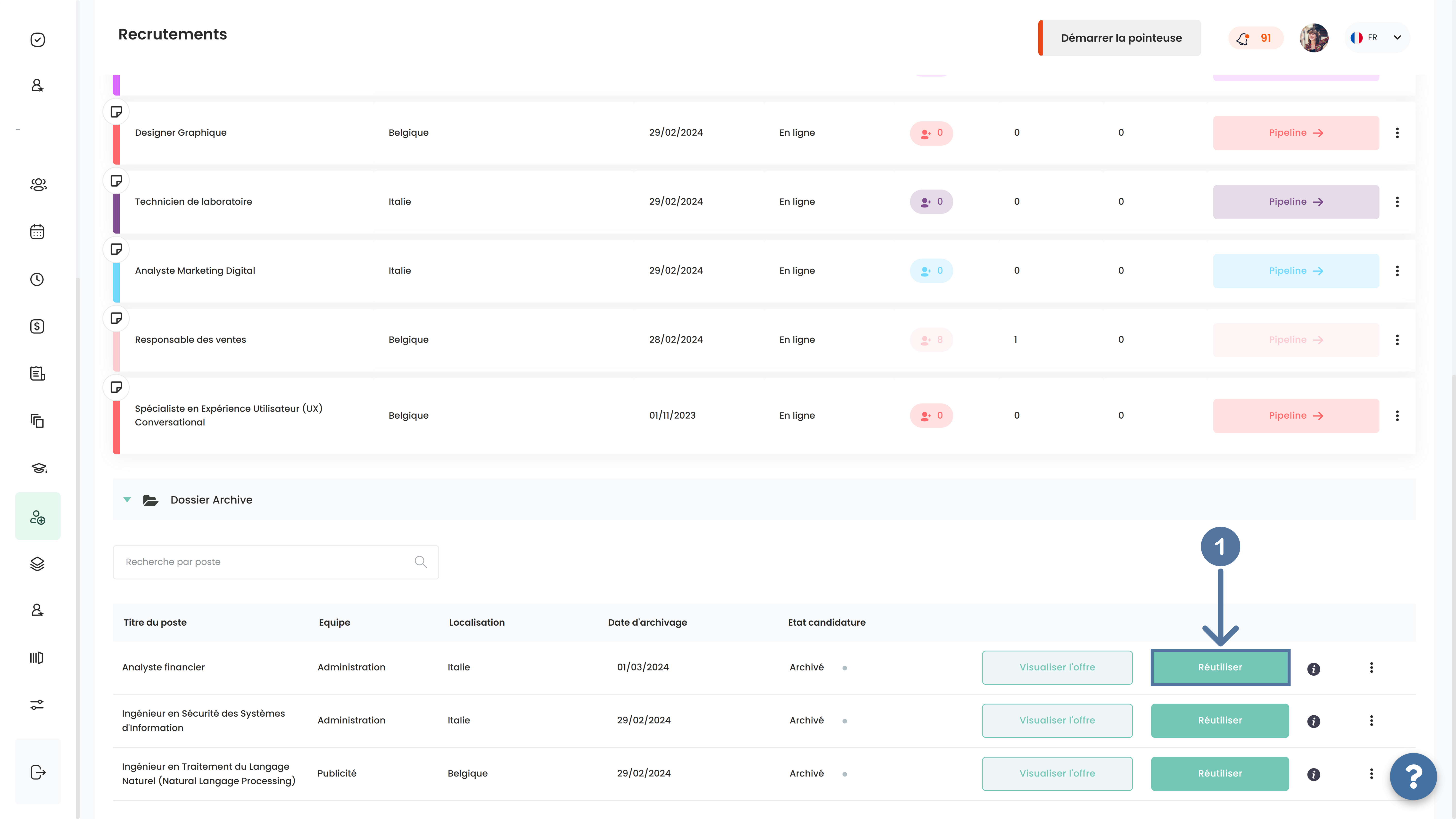The width and height of the screenshot is (1456, 819).
Task: Click candidates badge showing 8 for Responsable
Action: [x=932, y=340]
